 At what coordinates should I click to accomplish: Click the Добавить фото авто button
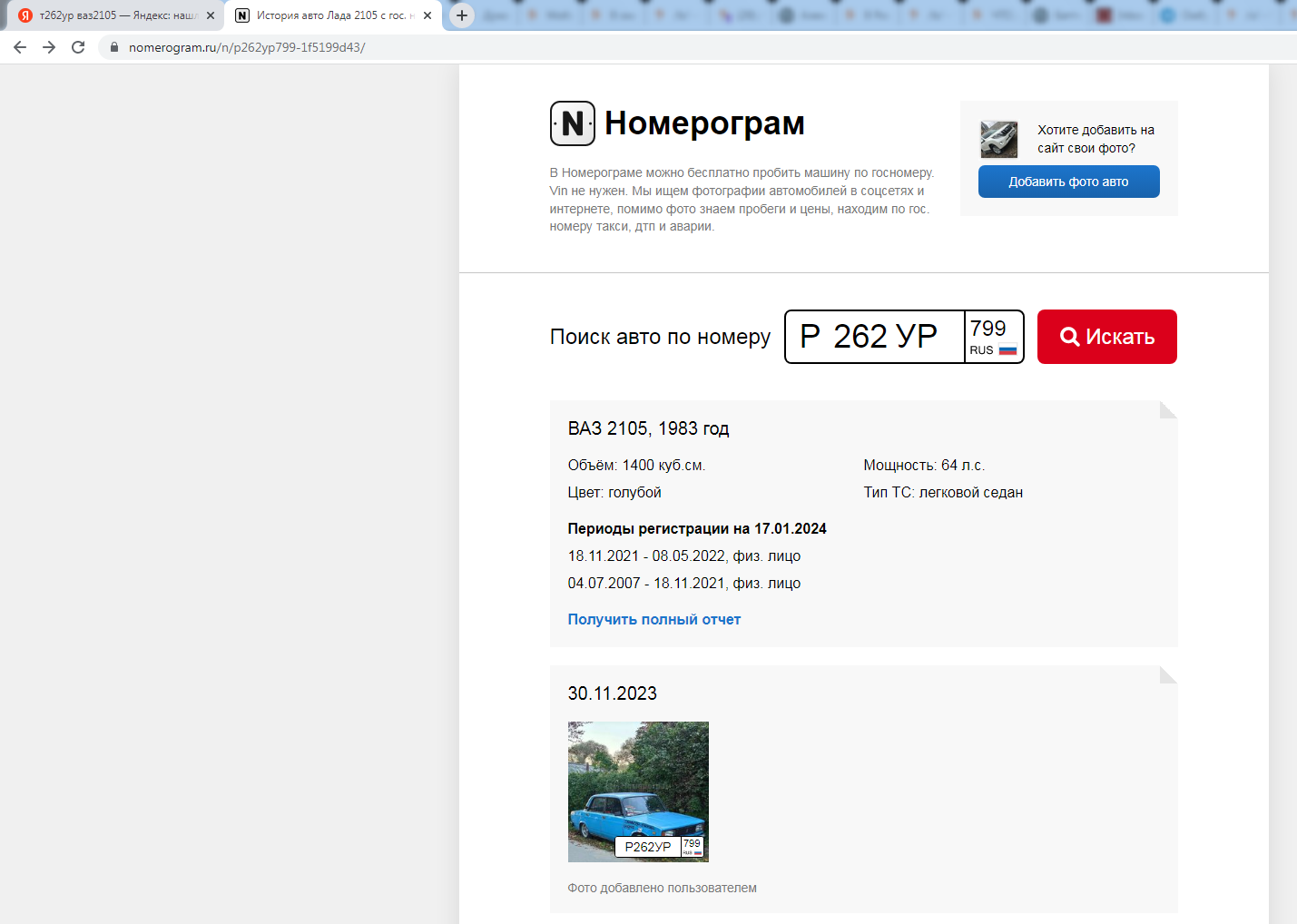pos(1068,182)
